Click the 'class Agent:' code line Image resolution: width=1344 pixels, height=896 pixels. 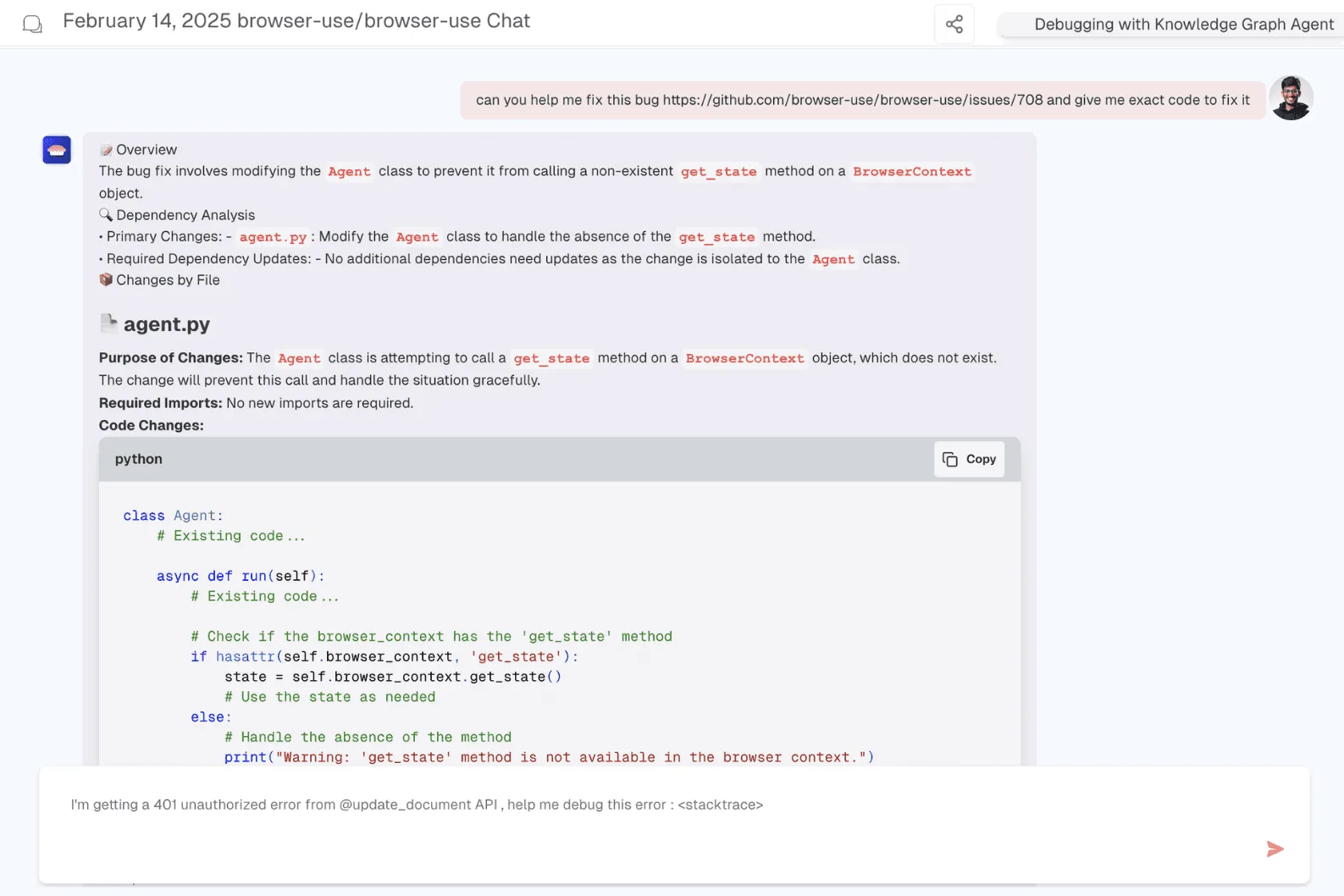pos(173,516)
